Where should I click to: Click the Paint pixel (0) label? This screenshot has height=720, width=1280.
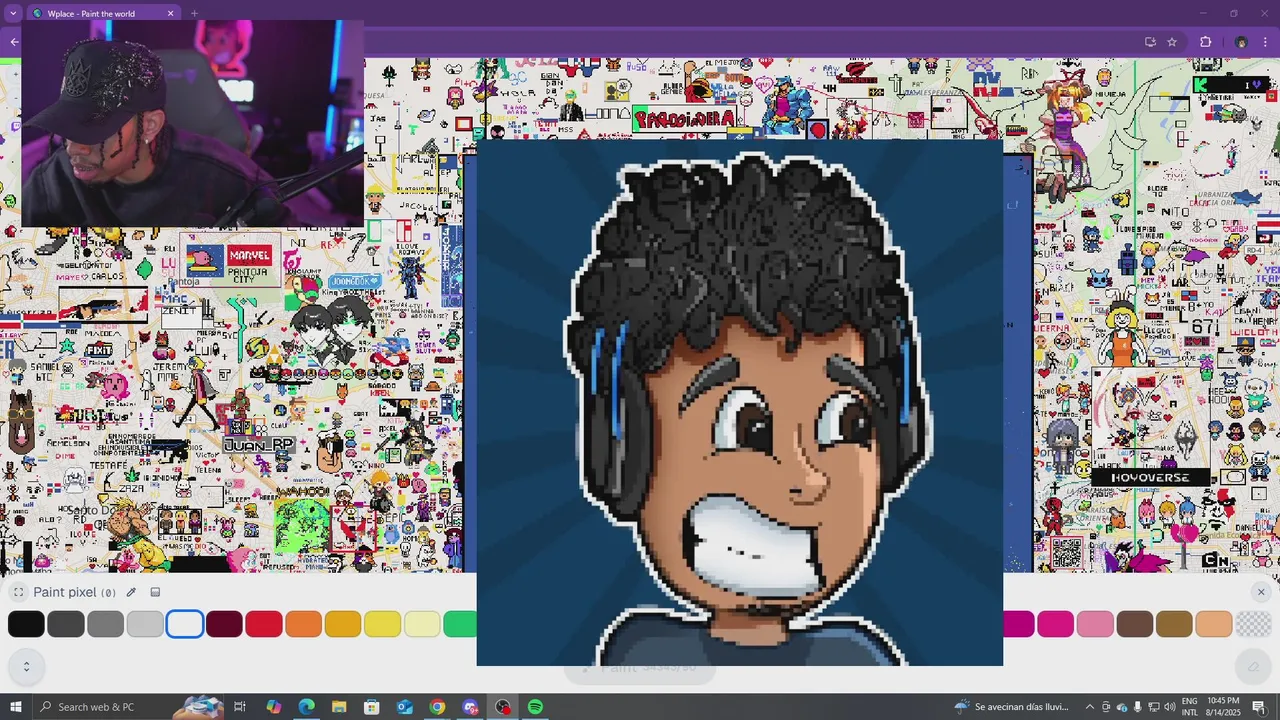click(x=75, y=592)
